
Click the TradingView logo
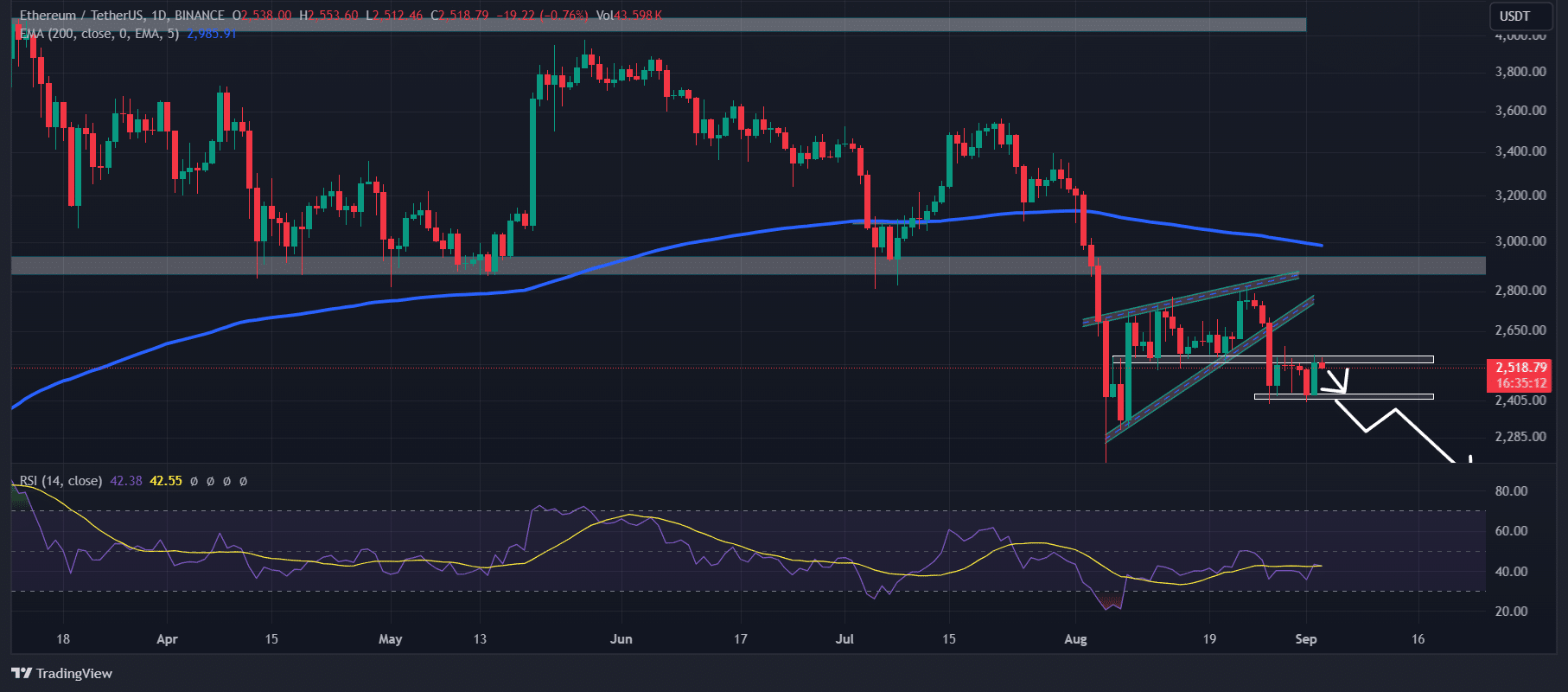62,673
